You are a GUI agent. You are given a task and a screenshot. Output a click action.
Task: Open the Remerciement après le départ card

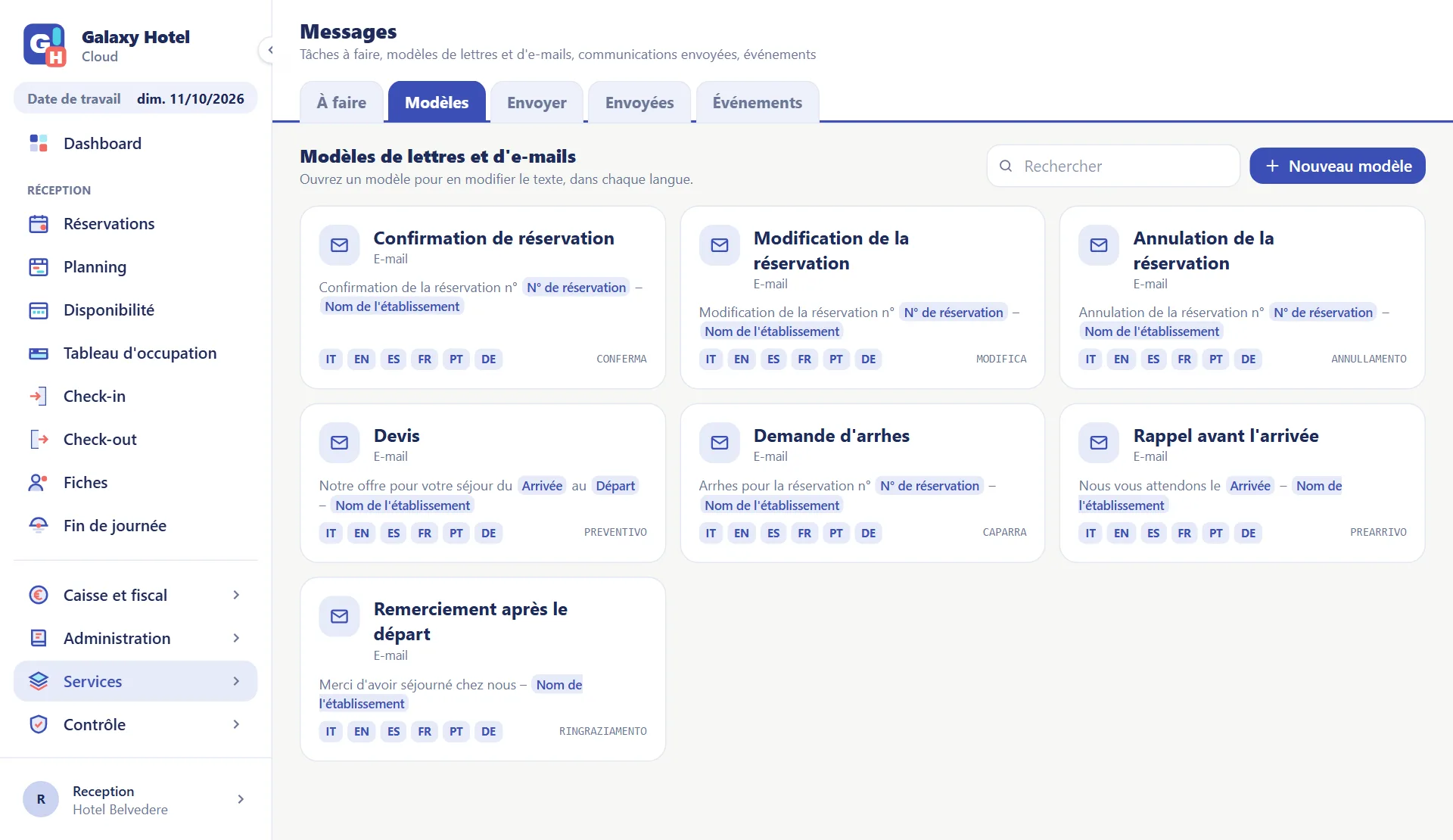point(483,669)
